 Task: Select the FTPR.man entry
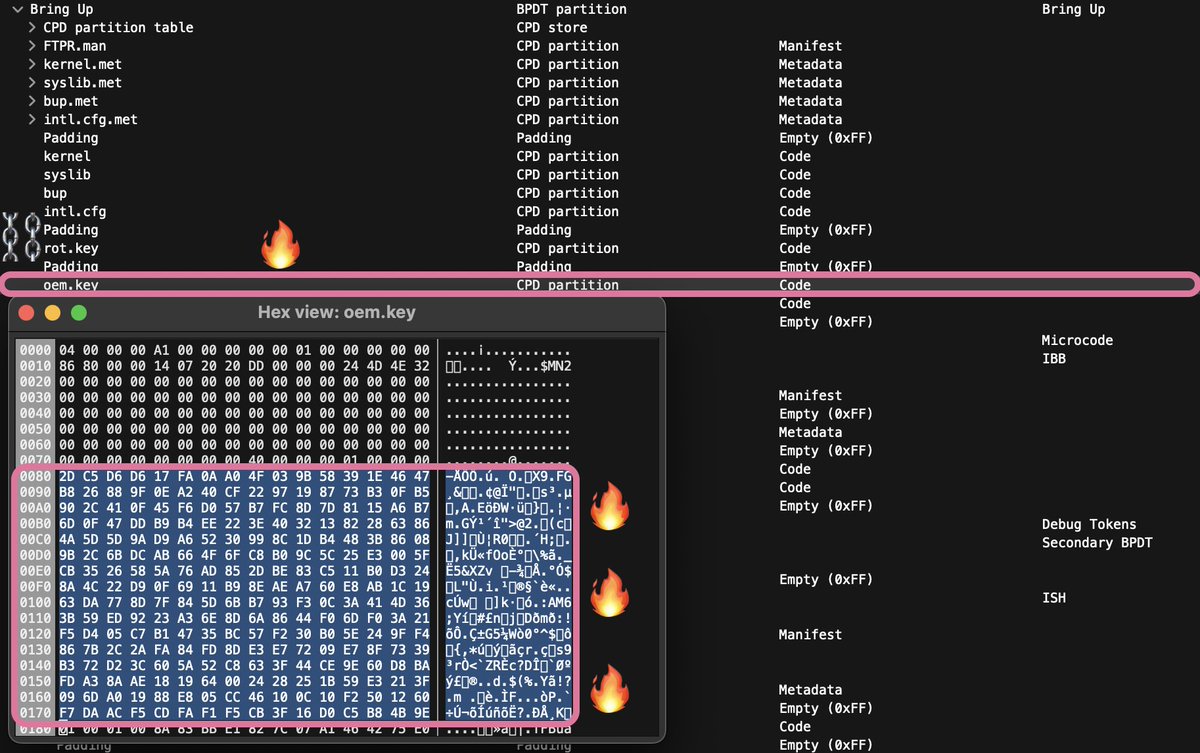tap(75, 46)
